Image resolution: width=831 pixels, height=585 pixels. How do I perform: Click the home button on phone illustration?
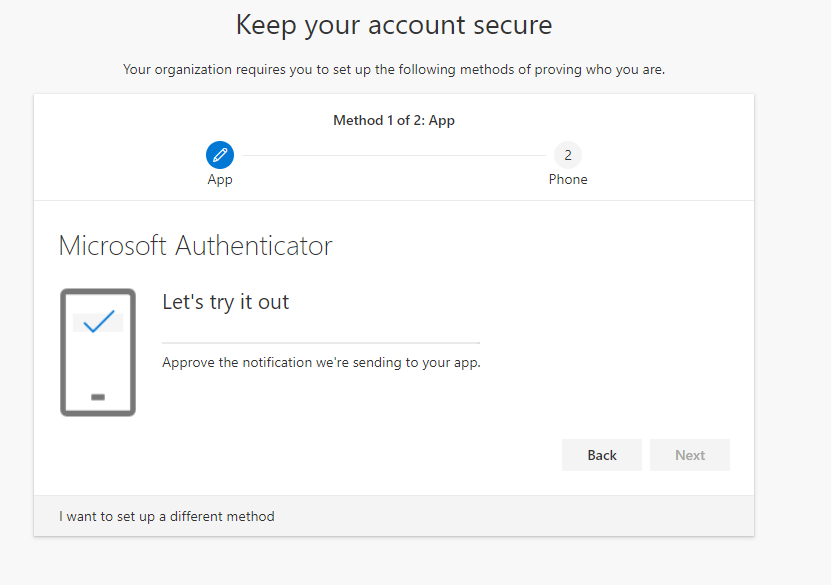tap(98, 397)
